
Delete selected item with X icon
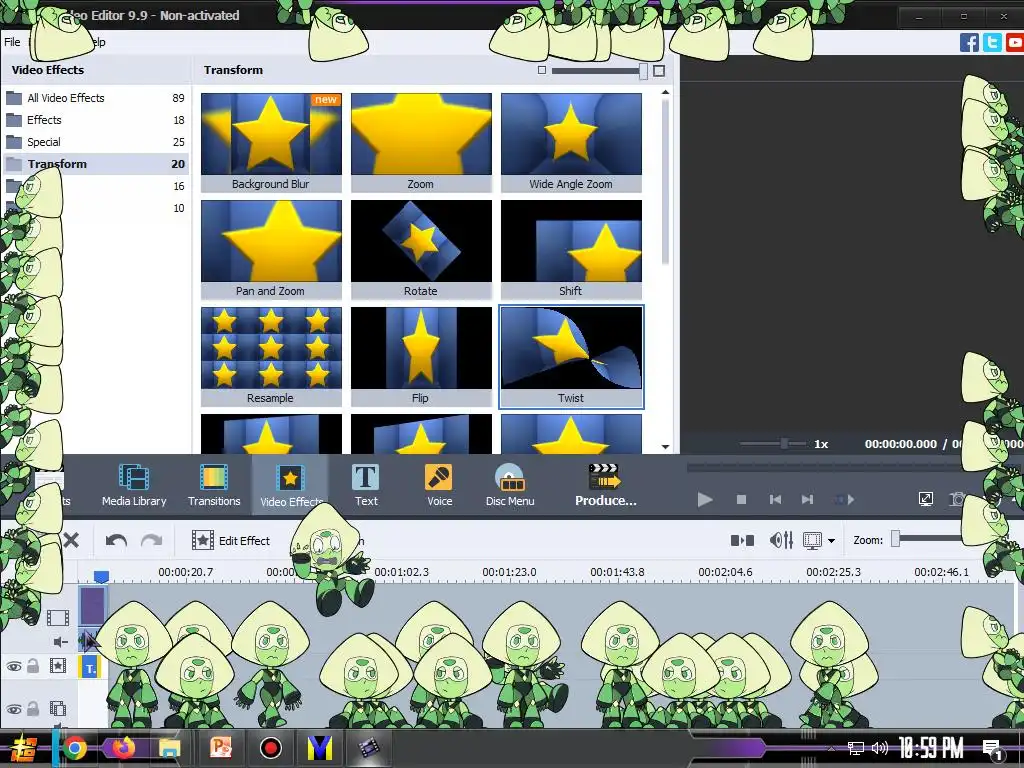pyautogui.click(x=71, y=540)
